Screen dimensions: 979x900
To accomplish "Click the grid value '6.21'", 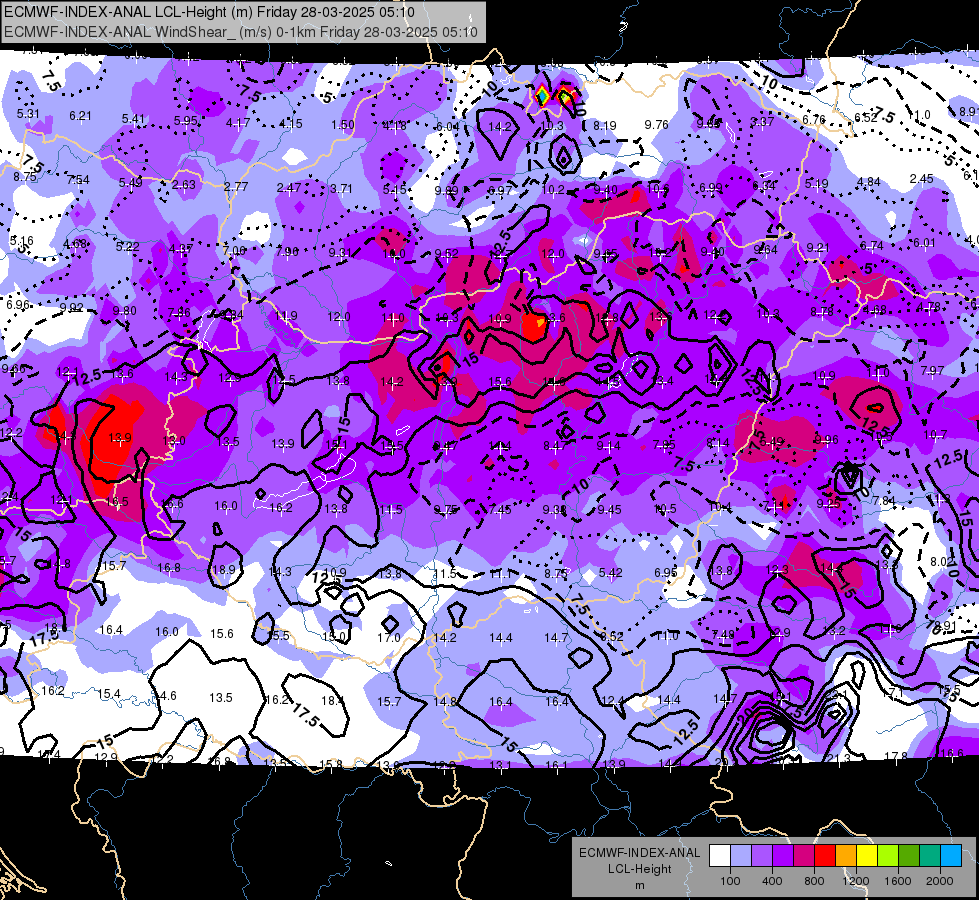I will pos(80,116).
